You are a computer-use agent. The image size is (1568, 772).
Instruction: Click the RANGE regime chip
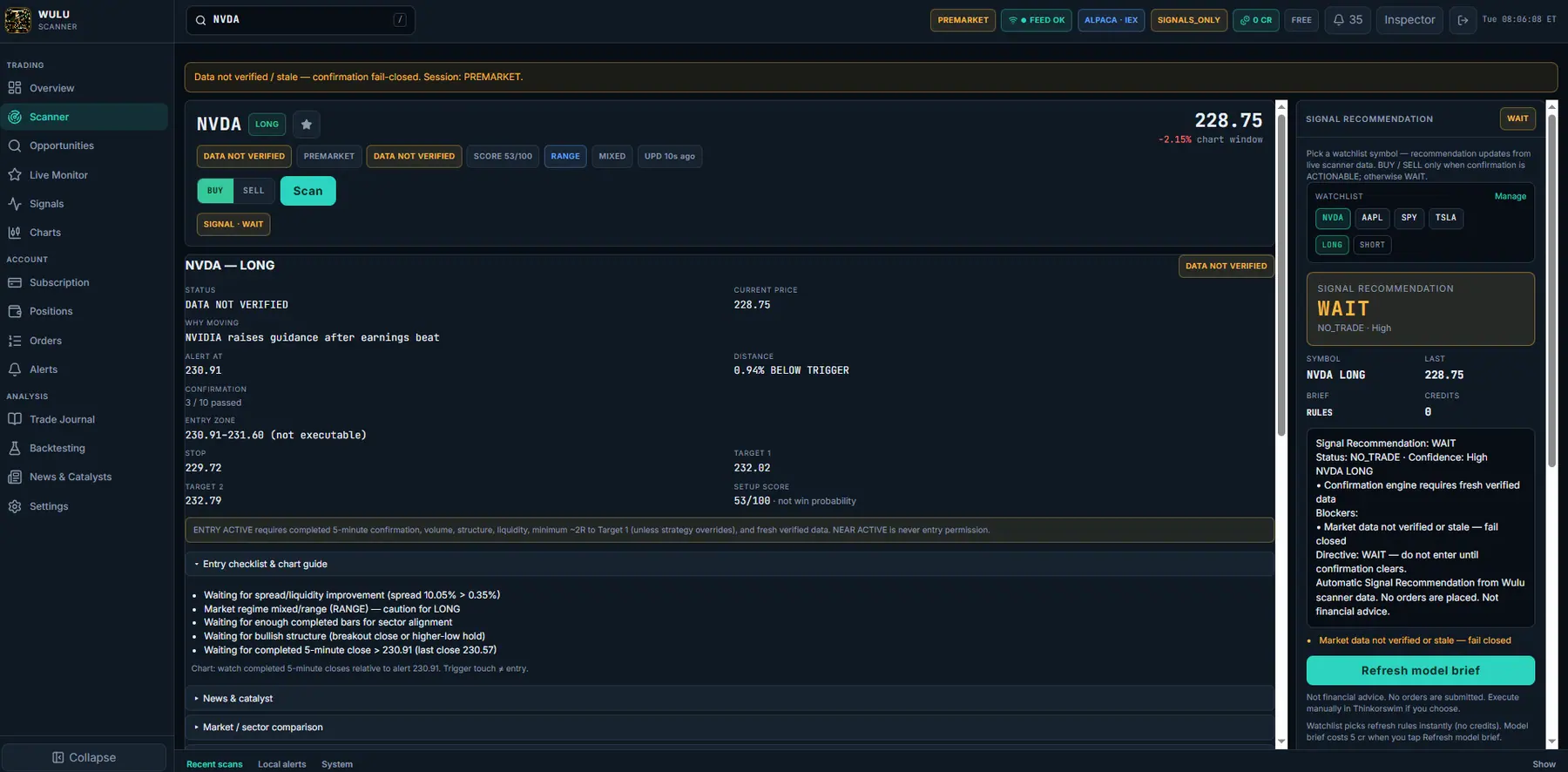click(565, 157)
